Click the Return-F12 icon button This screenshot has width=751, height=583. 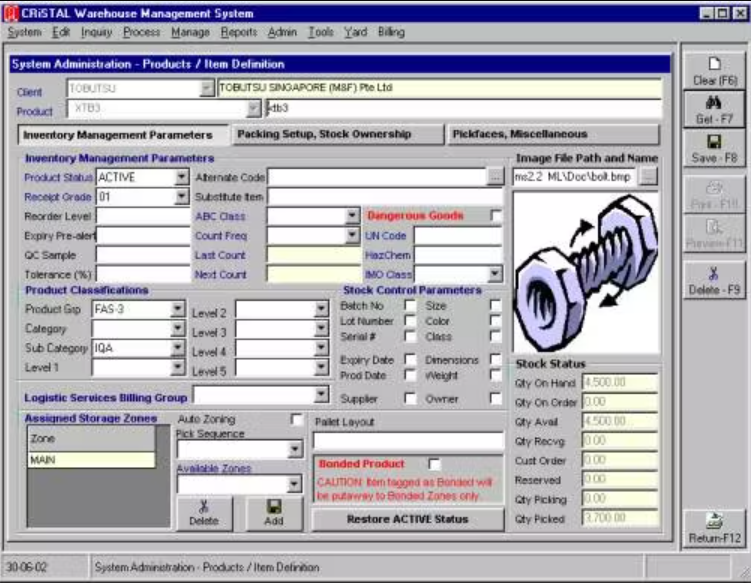[714, 529]
